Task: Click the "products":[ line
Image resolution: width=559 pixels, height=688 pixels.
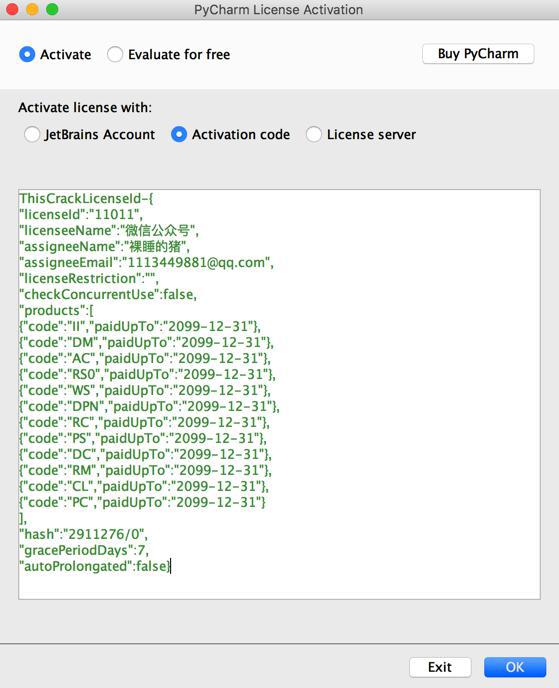Action: pos(56,311)
